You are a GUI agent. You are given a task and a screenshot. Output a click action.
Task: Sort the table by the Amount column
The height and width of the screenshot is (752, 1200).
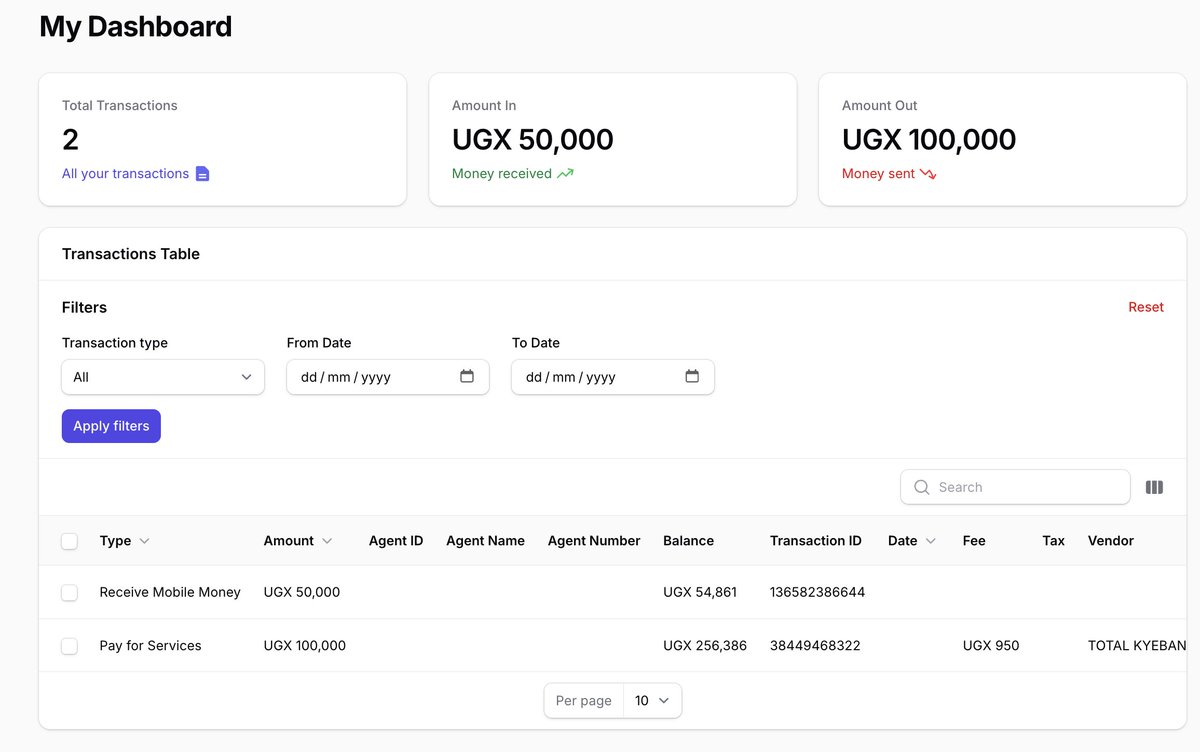click(x=298, y=541)
